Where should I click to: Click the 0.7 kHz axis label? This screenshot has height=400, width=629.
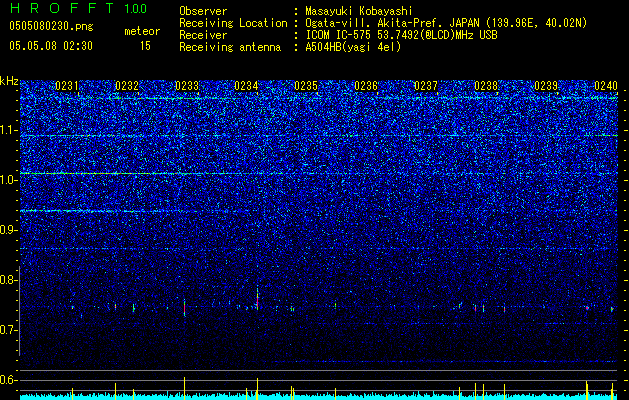point(9,330)
